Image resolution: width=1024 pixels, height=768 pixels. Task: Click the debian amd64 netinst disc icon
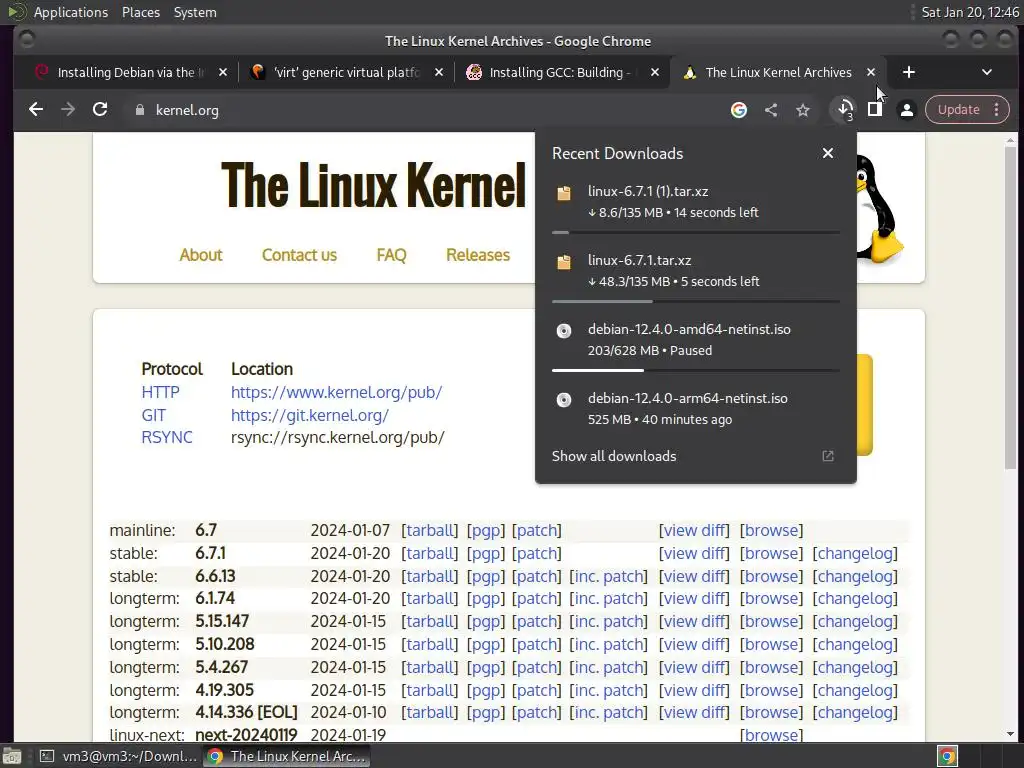(x=564, y=331)
